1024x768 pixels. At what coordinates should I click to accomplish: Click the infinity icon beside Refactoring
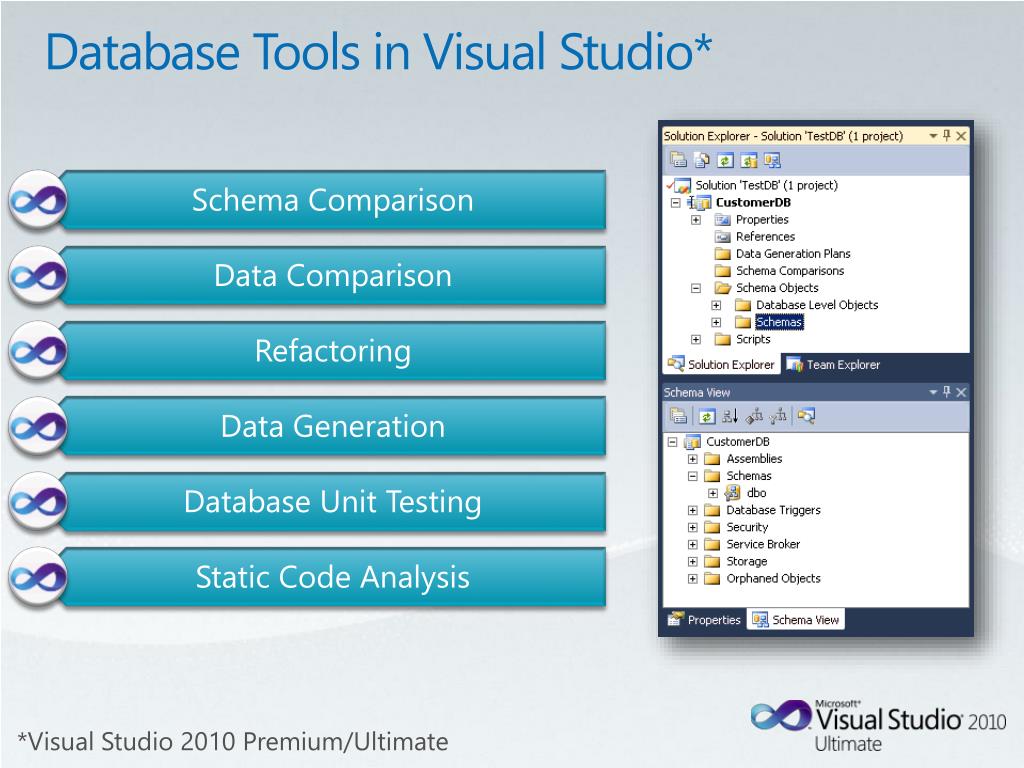click(x=38, y=351)
